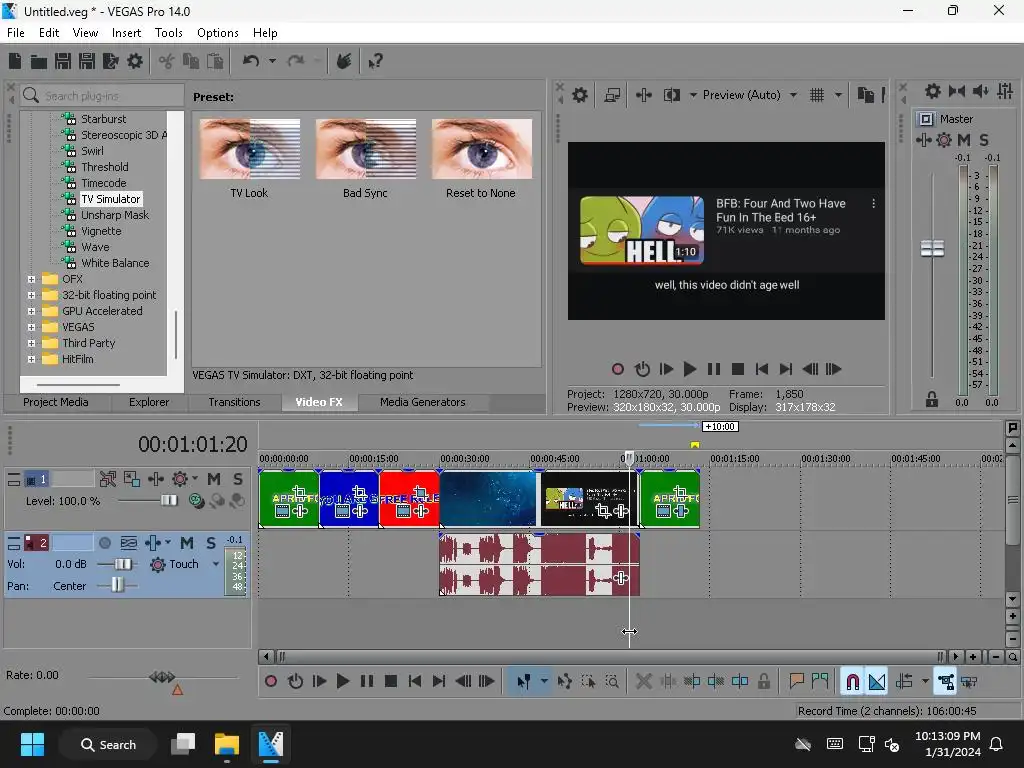Toggle Arm for Record on track 2
1024x768 pixels.
tap(104, 543)
